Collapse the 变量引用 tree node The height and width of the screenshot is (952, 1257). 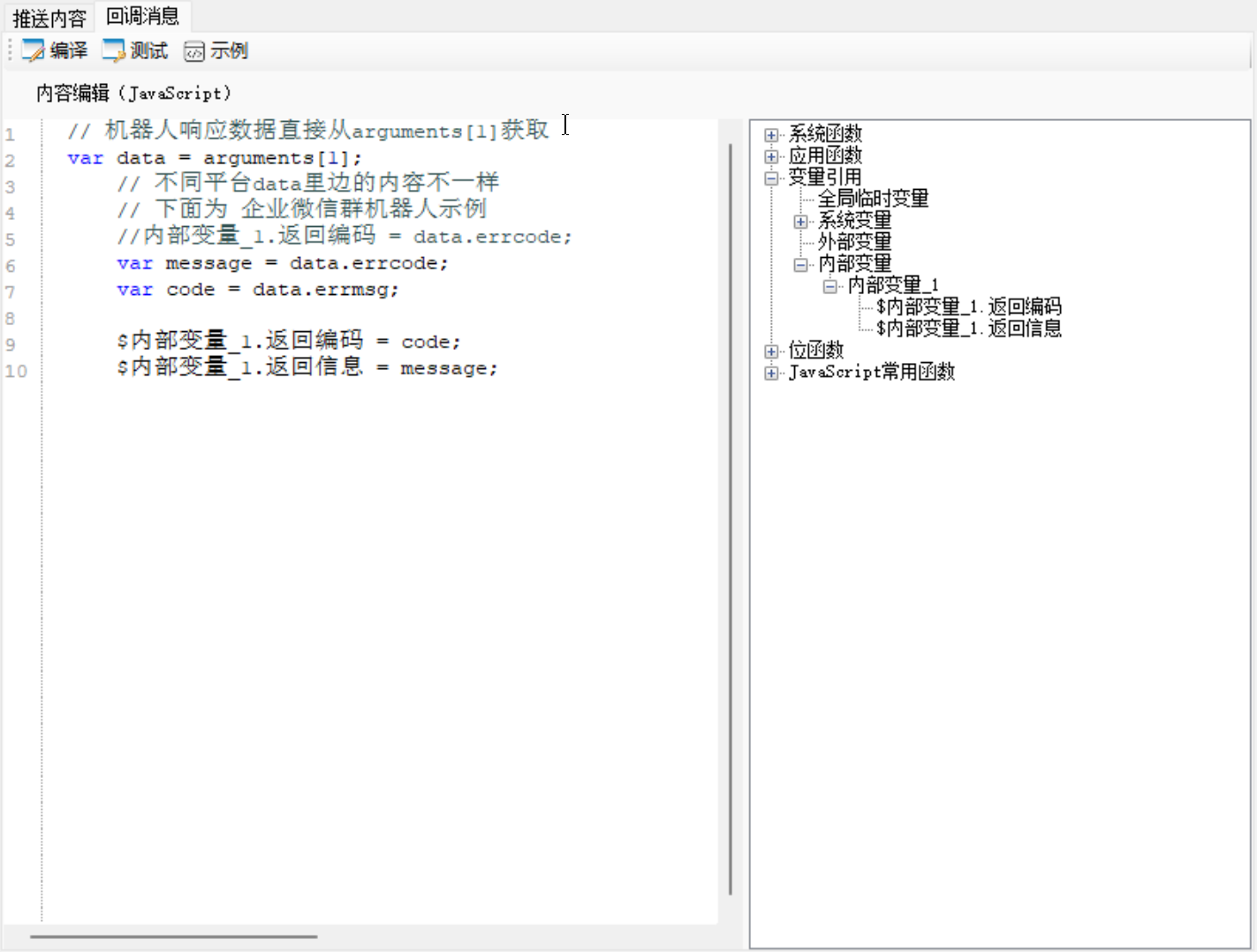771,178
